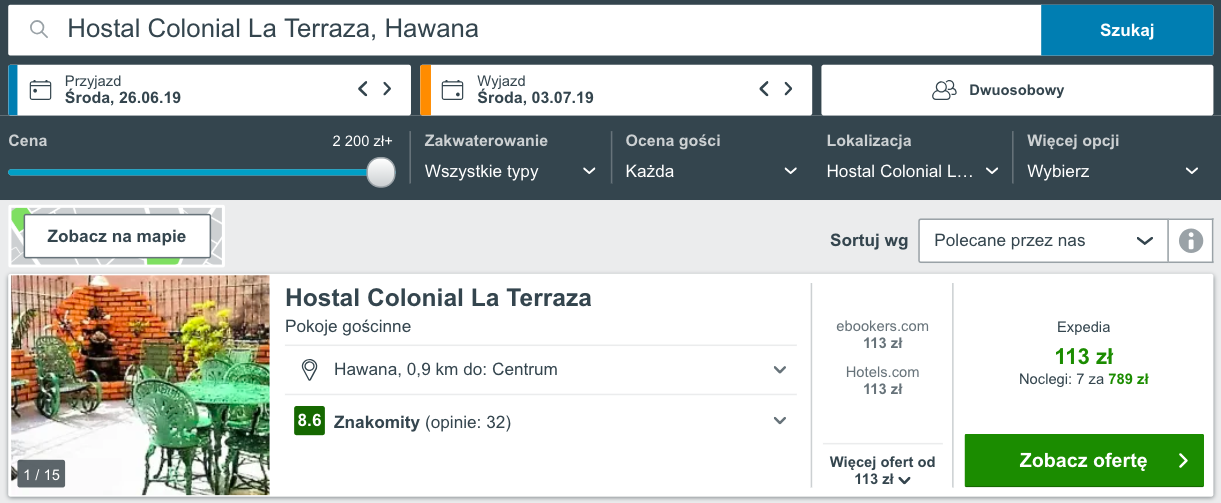Open the check-out calendar icon
The width and height of the screenshot is (1221, 503).
pyautogui.click(x=452, y=90)
